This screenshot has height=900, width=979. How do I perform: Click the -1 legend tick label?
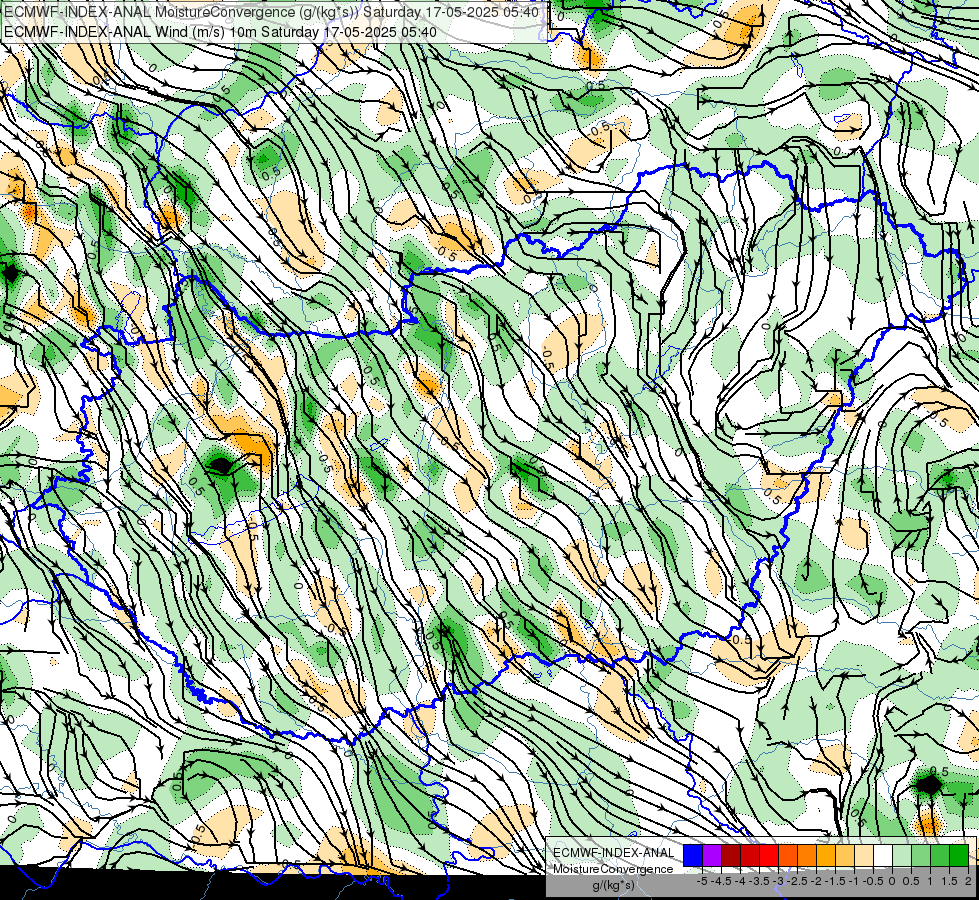[x=854, y=881]
